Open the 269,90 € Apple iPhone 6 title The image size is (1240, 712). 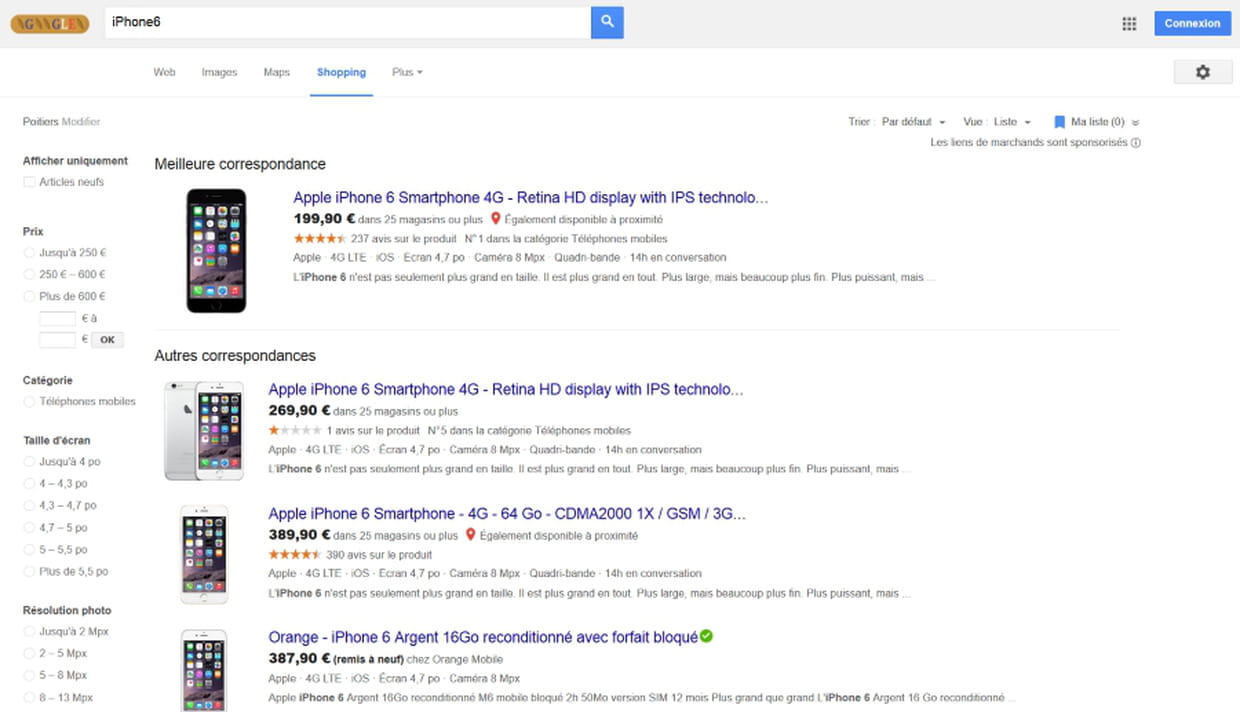(x=506, y=390)
